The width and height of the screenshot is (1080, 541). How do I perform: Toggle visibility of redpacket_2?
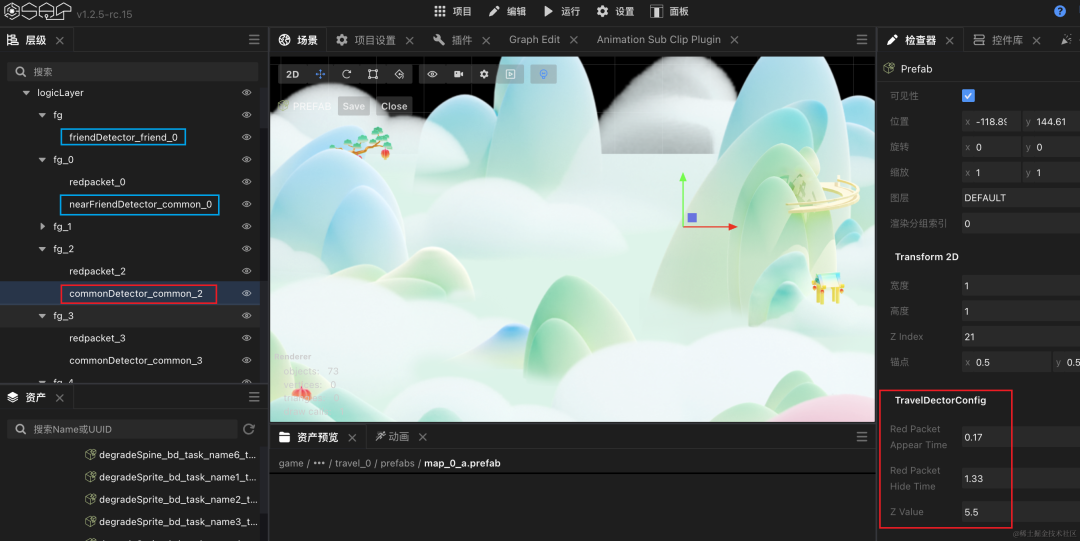[x=247, y=271]
